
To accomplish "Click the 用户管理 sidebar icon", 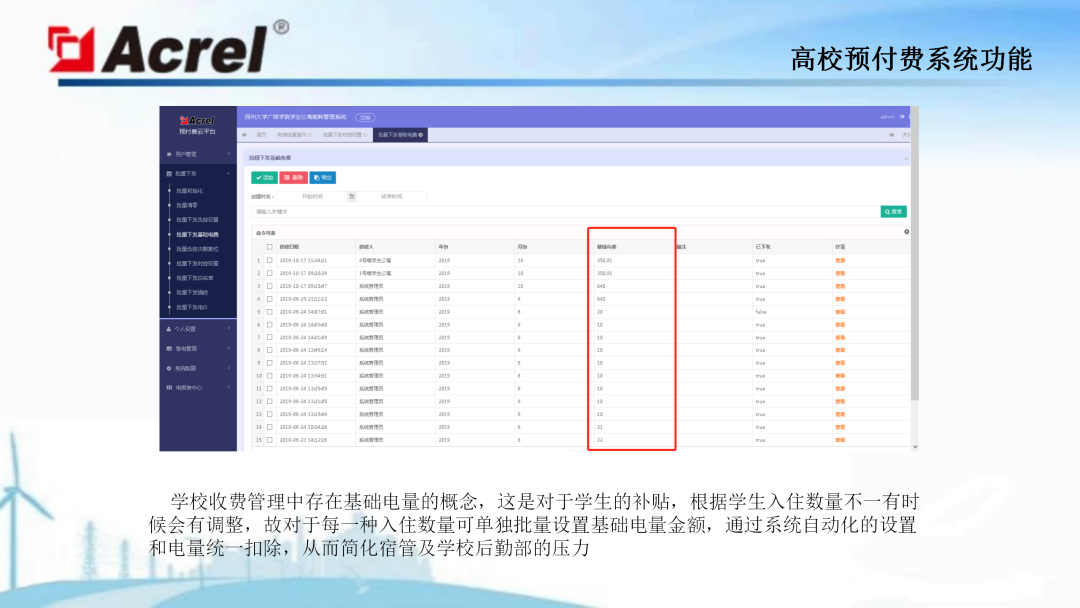I will click(x=167, y=154).
